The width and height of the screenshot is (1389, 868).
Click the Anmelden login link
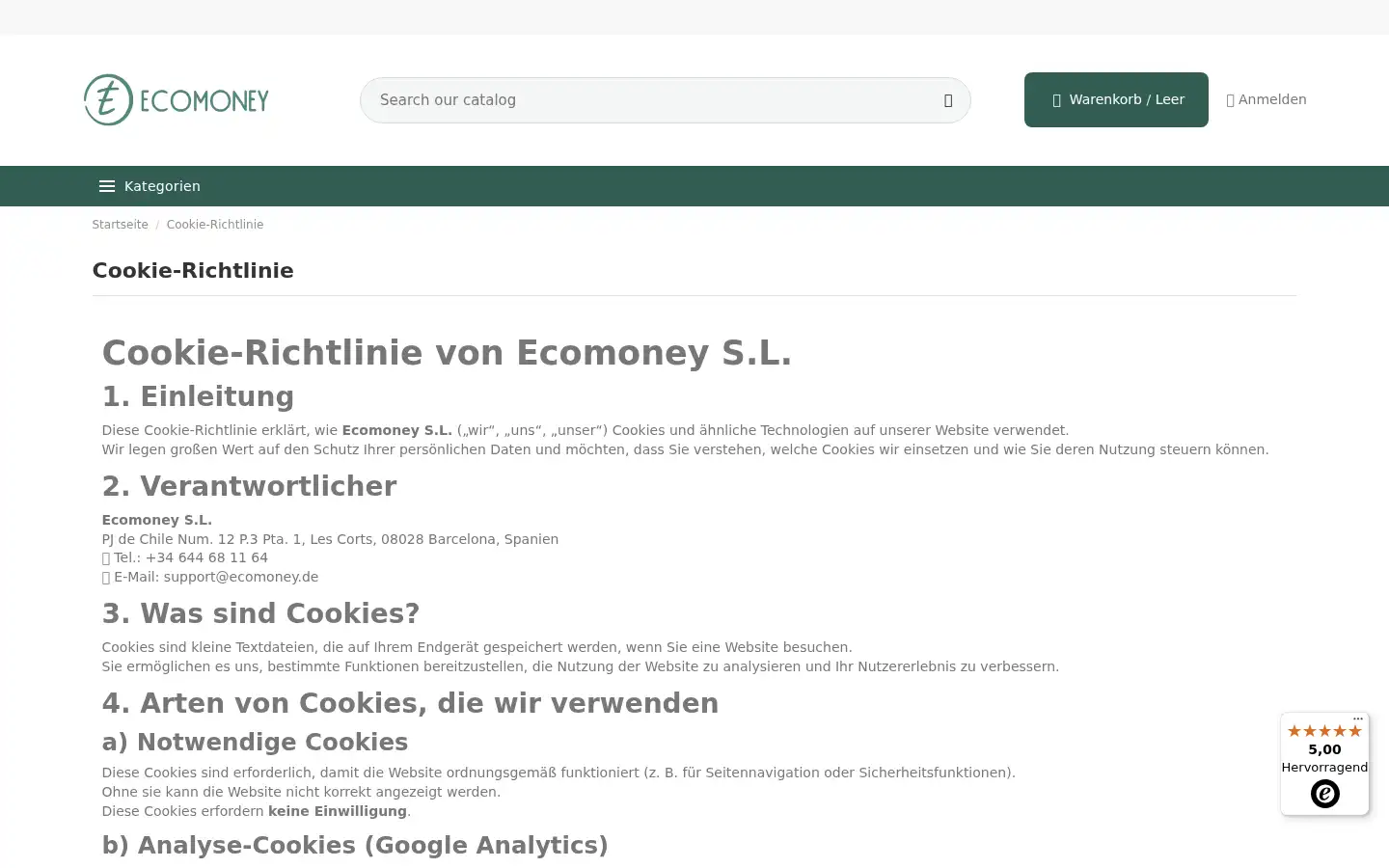point(1266,99)
